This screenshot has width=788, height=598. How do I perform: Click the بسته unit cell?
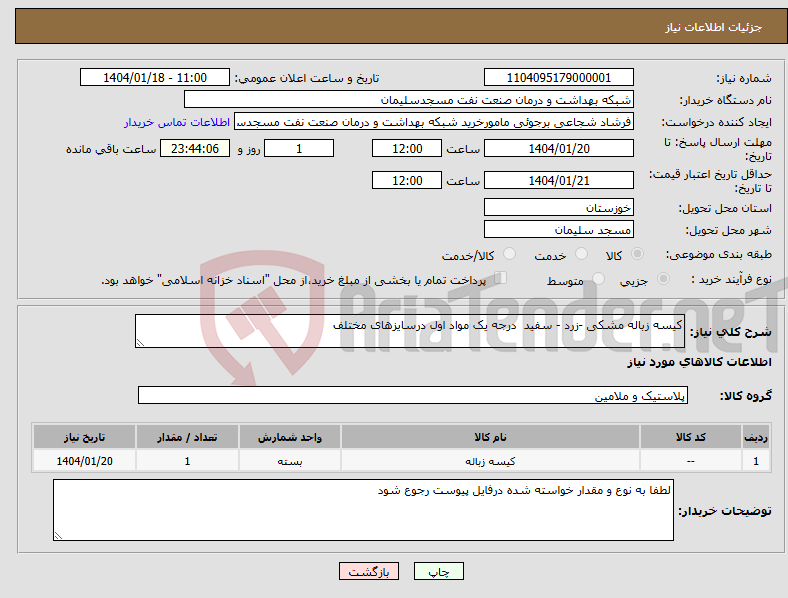tap(290, 461)
